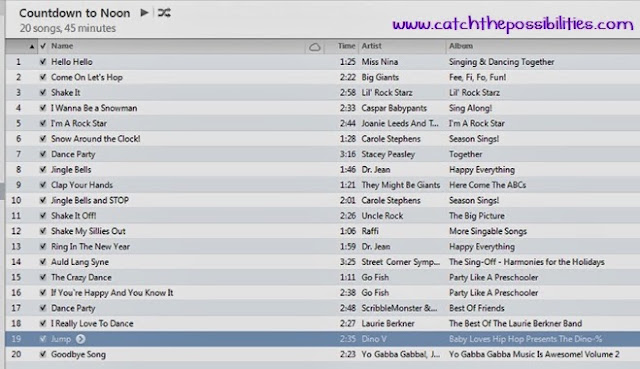Screen dimensions: 640x369
Task: Click the arrow icon next to Jump
Action: tap(81, 339)
